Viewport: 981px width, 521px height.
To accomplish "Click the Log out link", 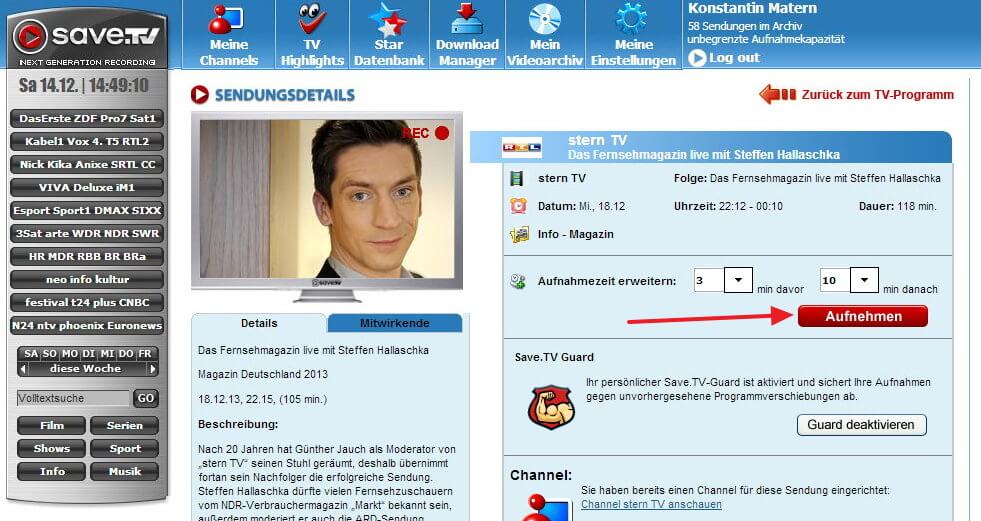I will tap(734, 58).
